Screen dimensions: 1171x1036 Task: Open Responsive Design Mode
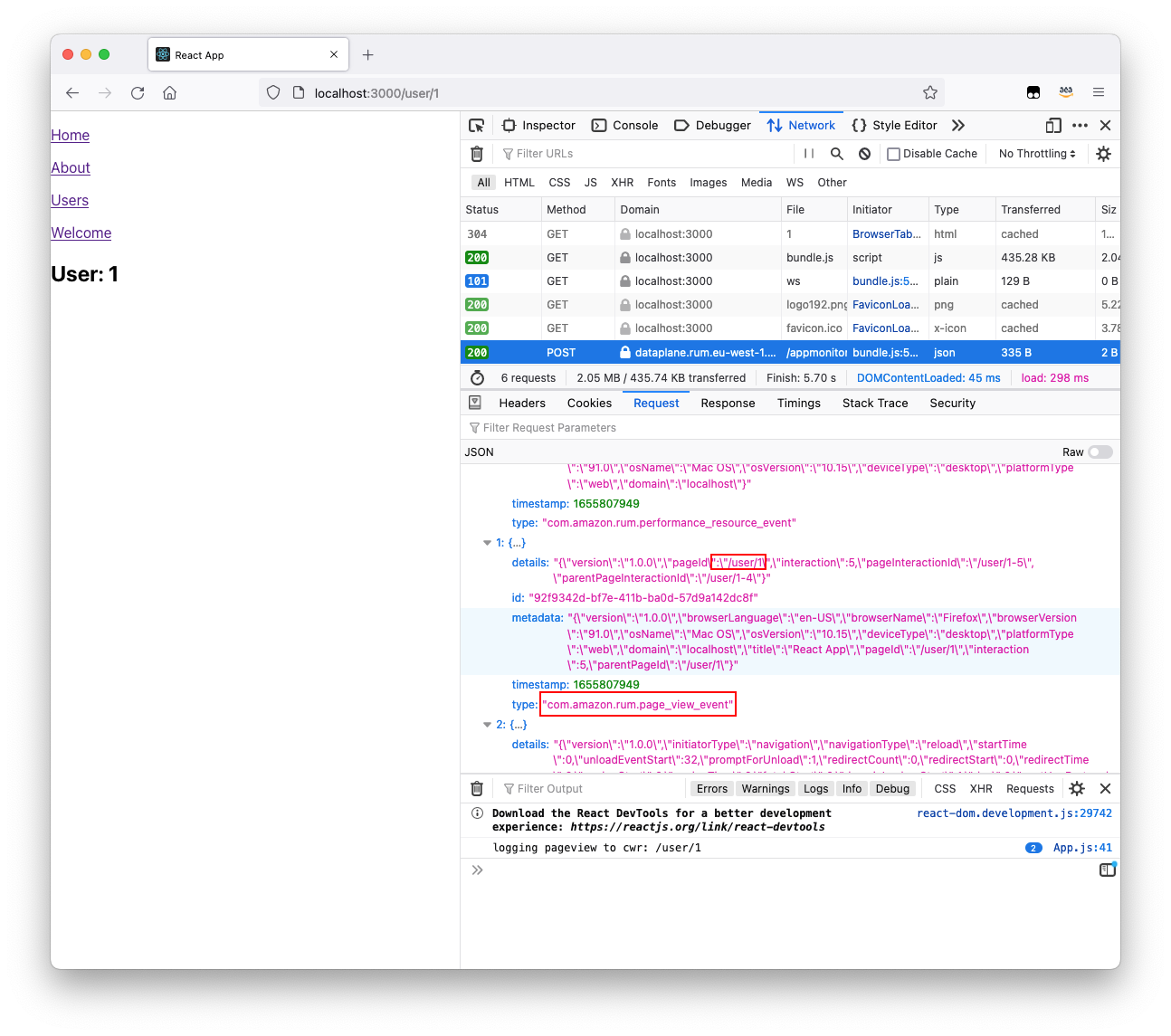coord(1052,125)
